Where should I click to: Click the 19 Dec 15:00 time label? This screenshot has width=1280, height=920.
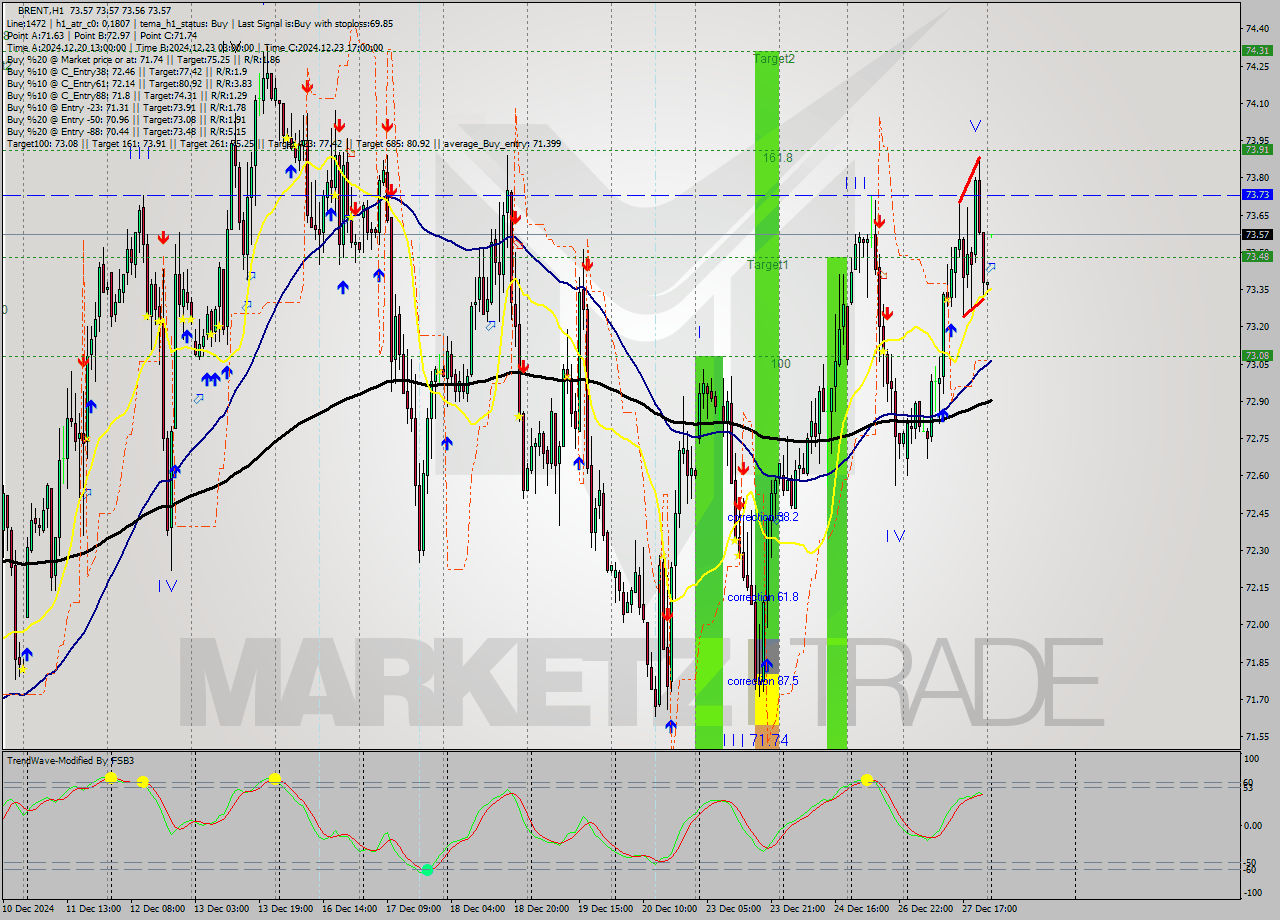point(606,908)
